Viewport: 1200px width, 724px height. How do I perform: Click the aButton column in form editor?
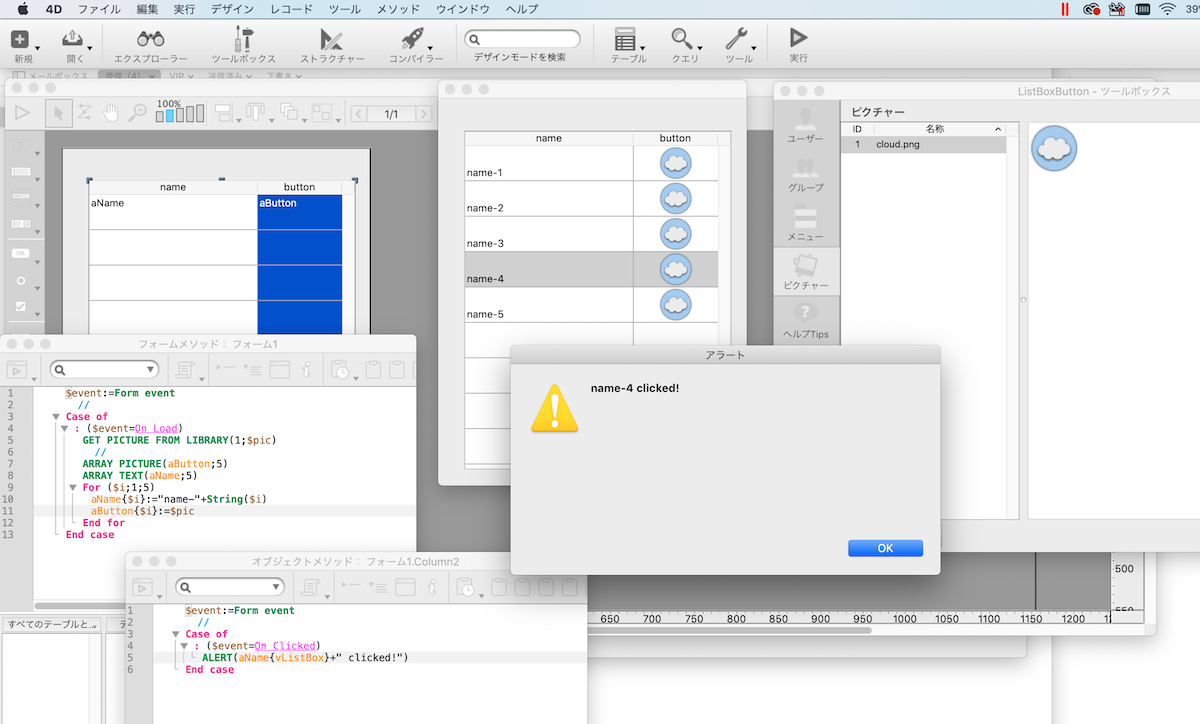(300, 264)
